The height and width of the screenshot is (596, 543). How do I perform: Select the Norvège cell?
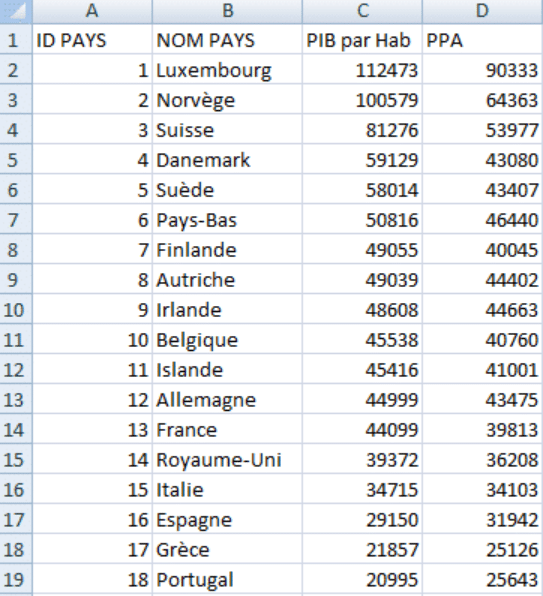point(227,100)
